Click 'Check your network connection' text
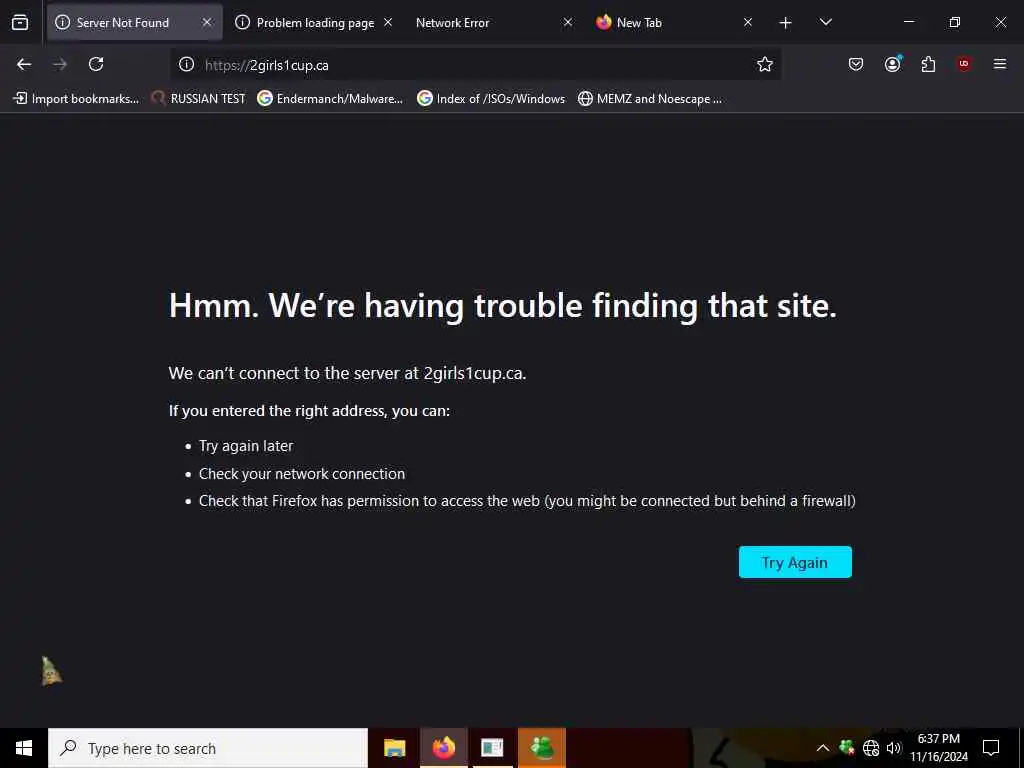 pyautogui.click(x=302, y=474)
